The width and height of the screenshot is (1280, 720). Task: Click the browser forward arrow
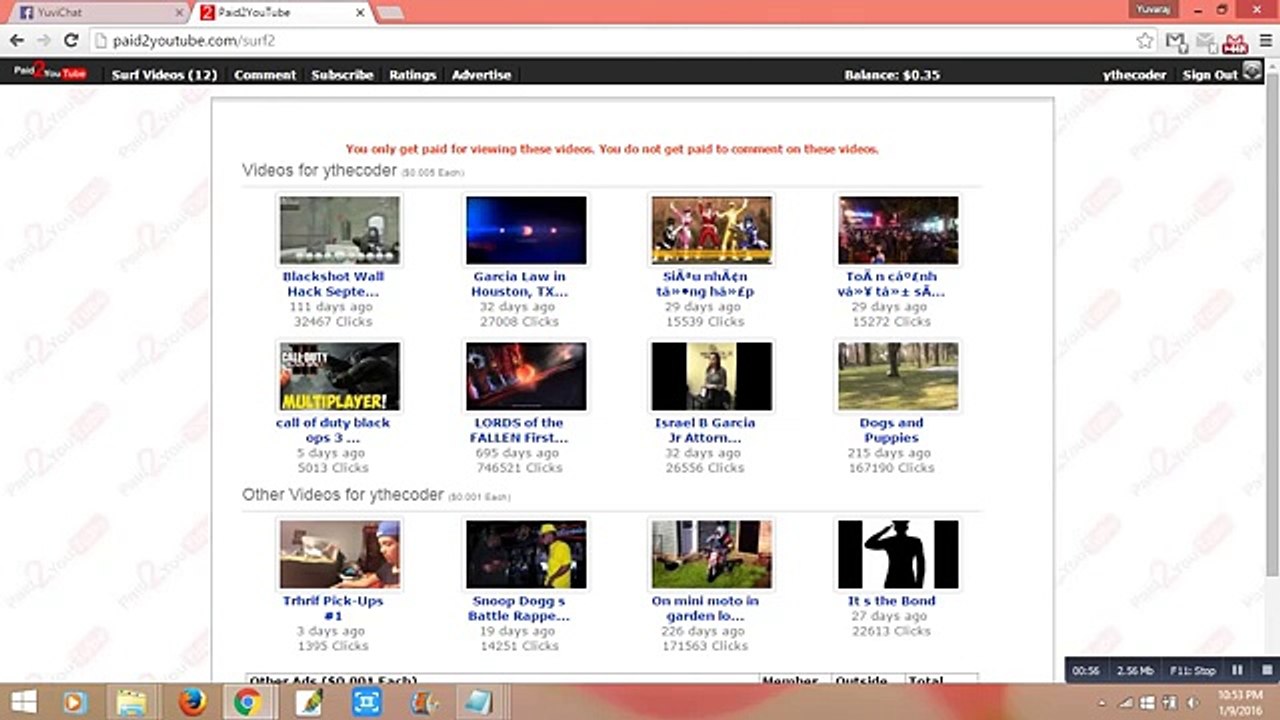[x=43, y=41]
